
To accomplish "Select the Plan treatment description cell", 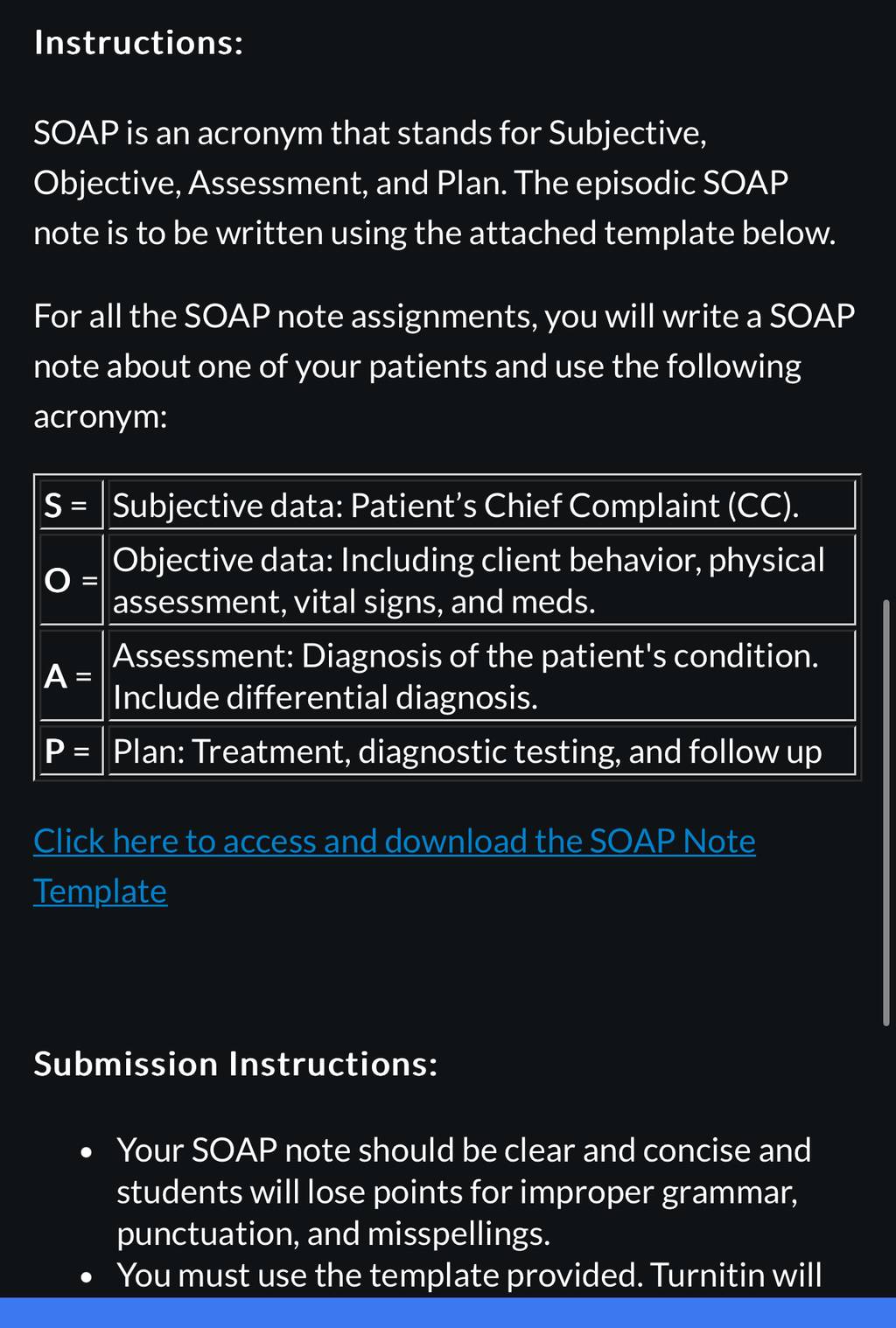I will tap(481, 751).
